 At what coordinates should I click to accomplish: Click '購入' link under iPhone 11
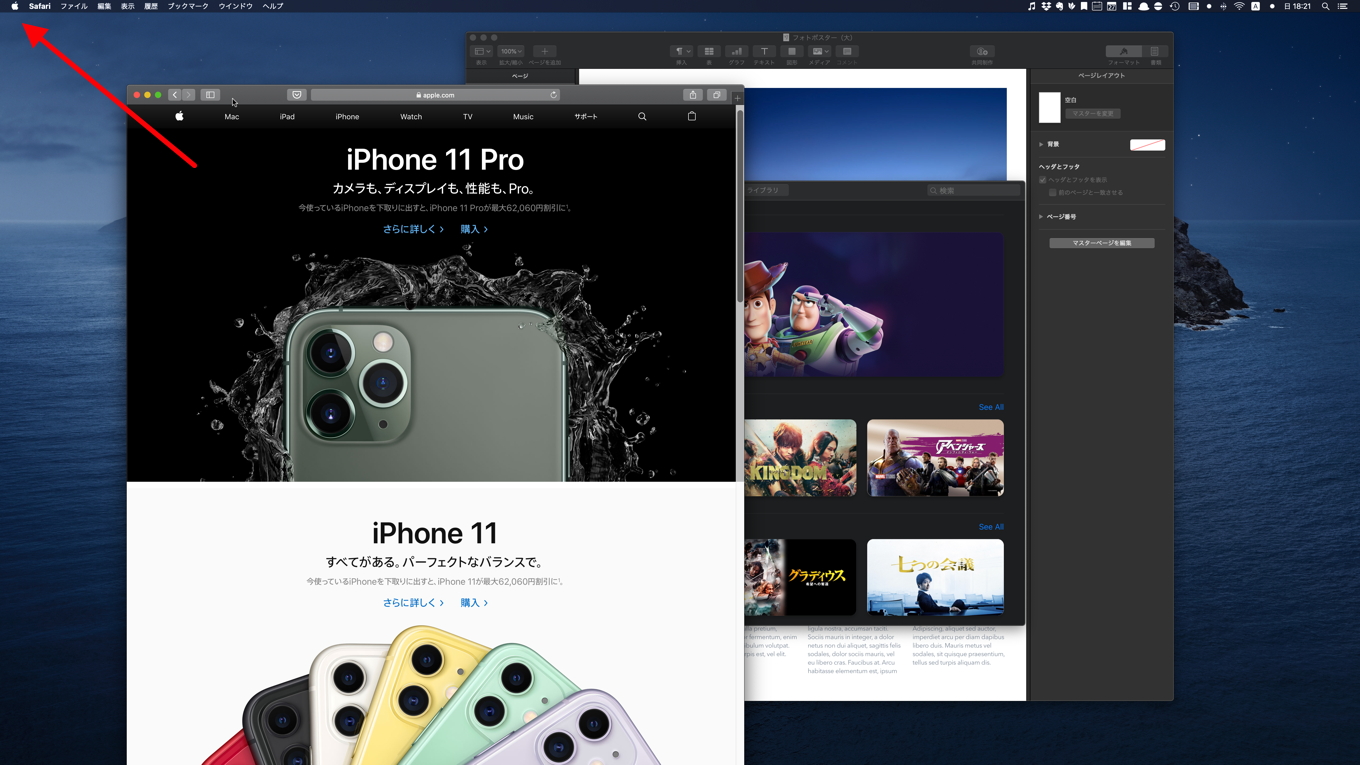click(x=474, y=603)
